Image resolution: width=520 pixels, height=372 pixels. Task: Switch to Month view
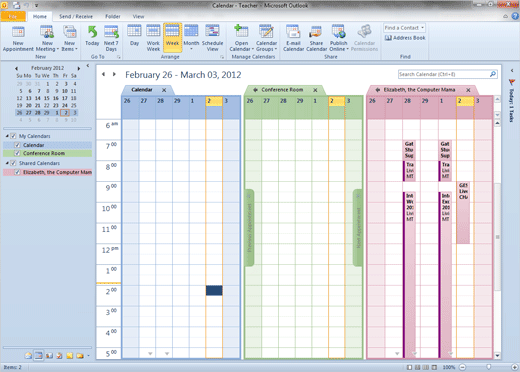tap(191, 38)
